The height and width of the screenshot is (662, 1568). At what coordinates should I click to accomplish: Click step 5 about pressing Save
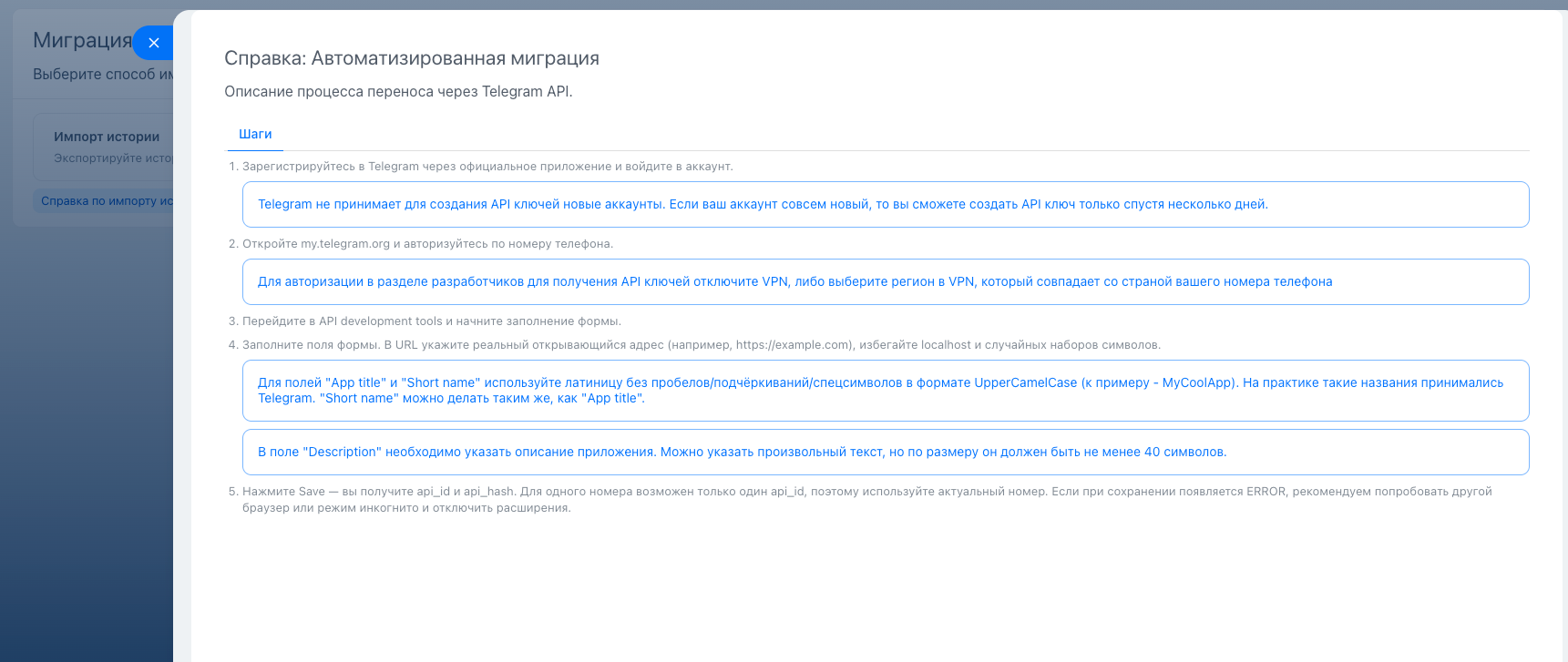coord(866,499)
